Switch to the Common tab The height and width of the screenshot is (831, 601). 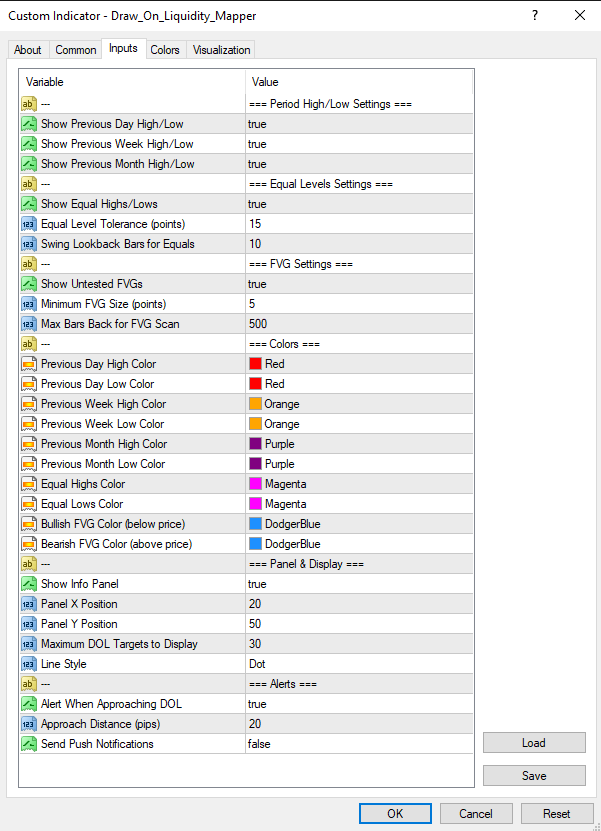[x=76, y=50]
